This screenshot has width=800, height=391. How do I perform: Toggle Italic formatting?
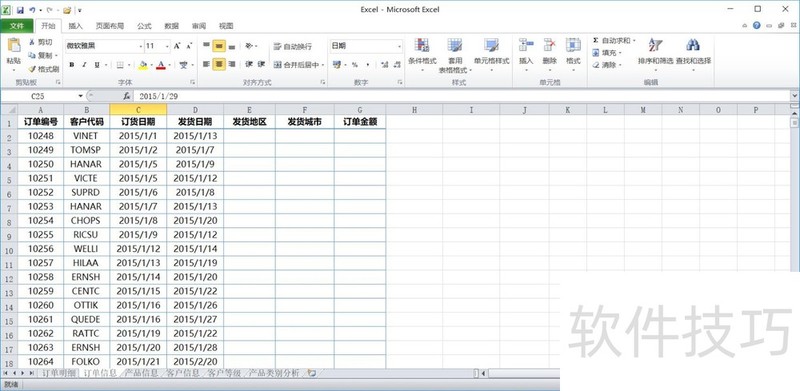[84, 65]
